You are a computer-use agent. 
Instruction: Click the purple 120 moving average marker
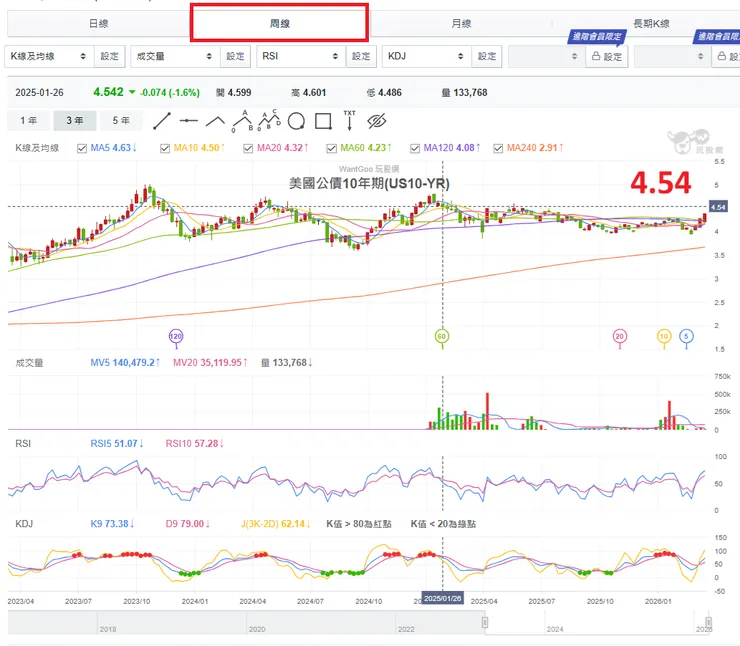[x=176, y=337]
